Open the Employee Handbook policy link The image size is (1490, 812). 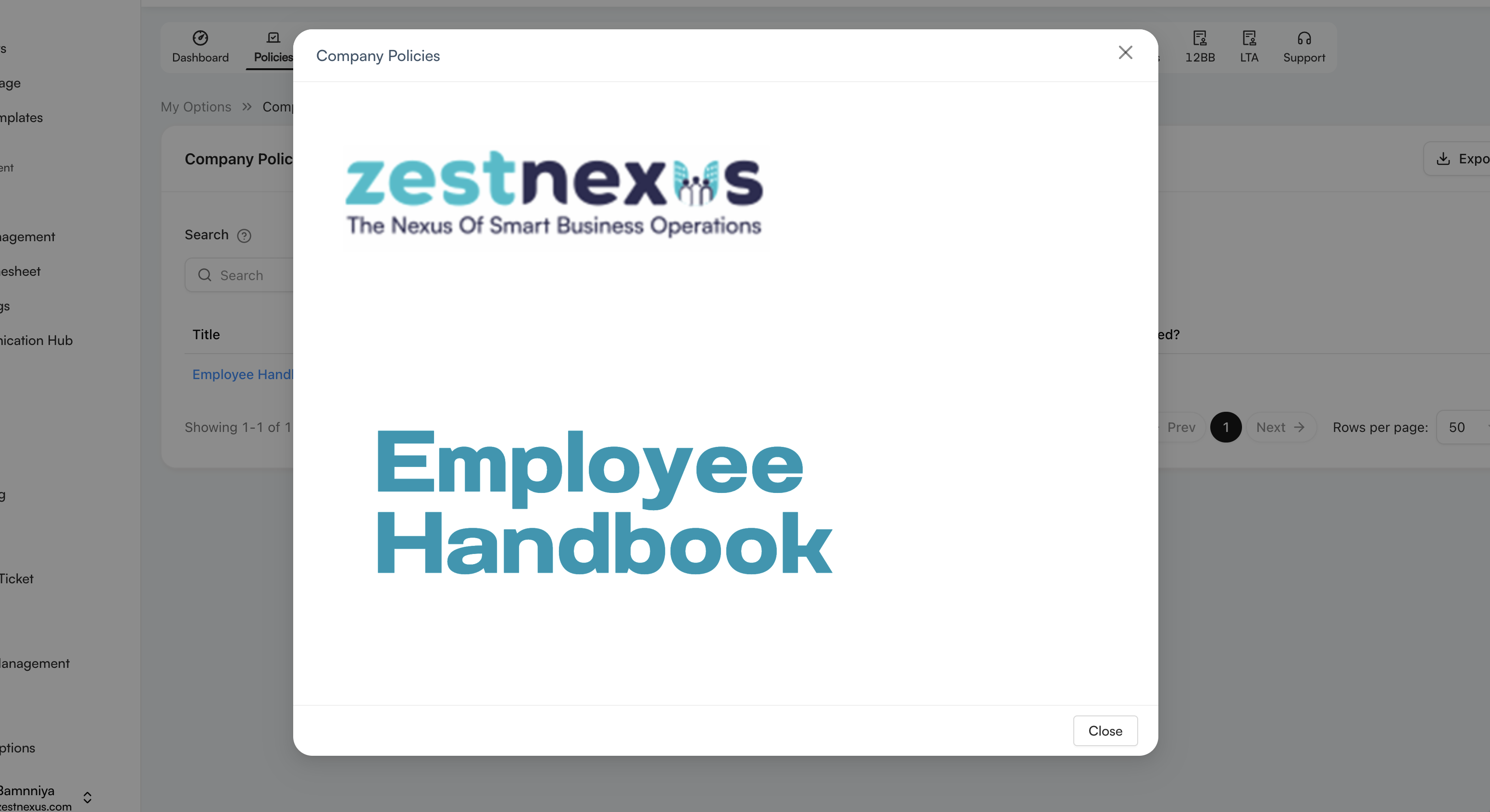pyautogui.click(x=242, y=374)
